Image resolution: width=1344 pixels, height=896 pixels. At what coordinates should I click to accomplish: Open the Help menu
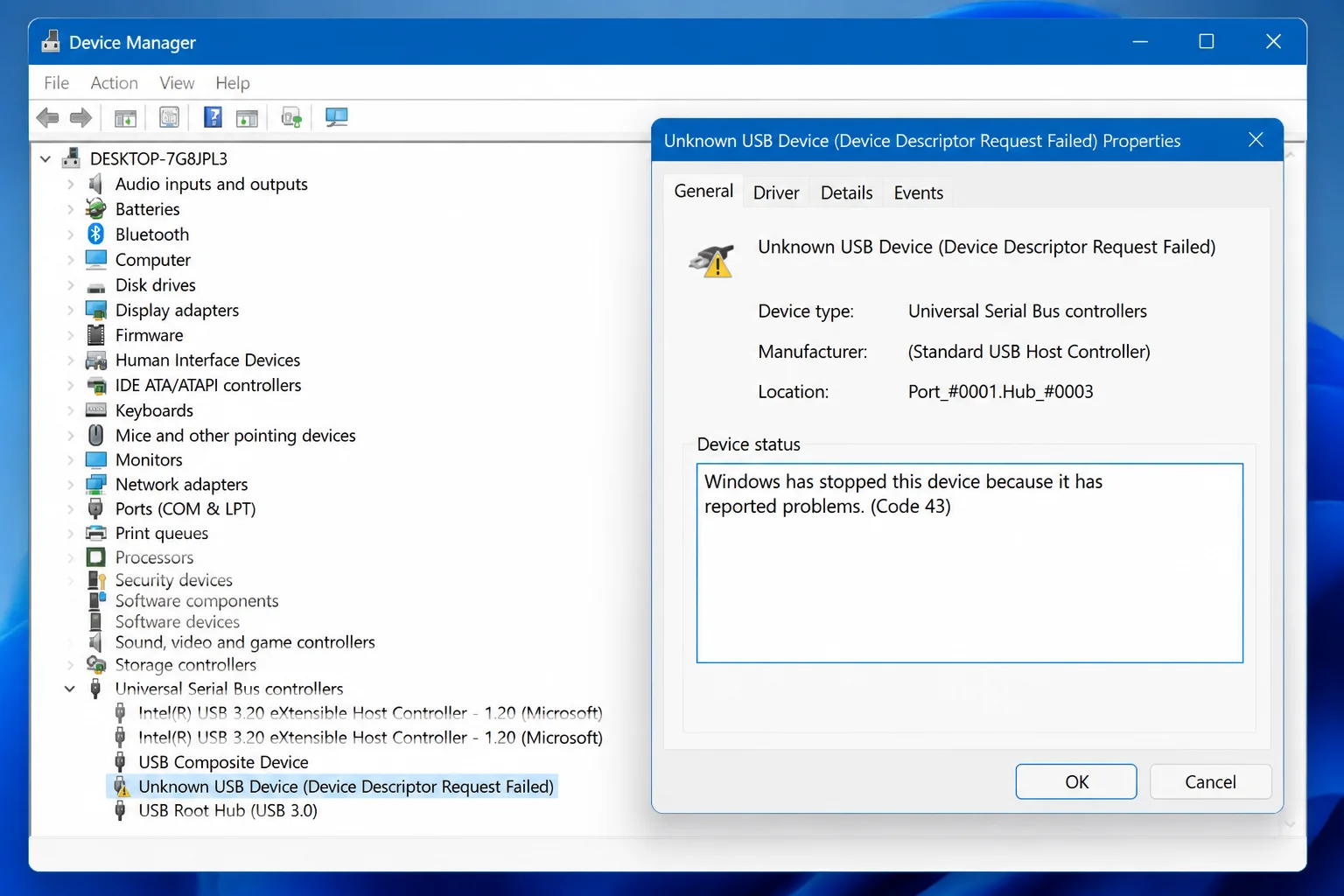click(233, 83)
